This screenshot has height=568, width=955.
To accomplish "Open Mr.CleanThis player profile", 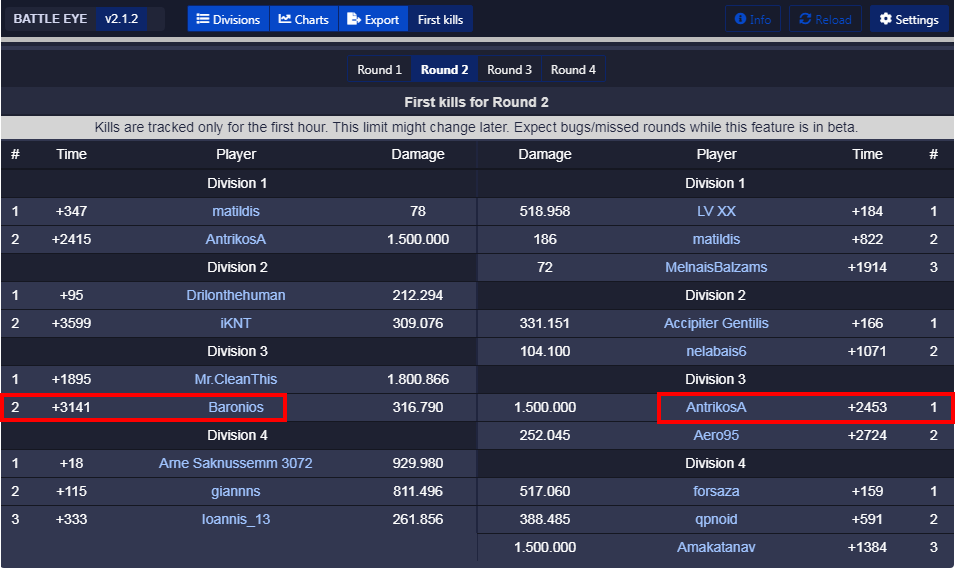I will point(236,379).
